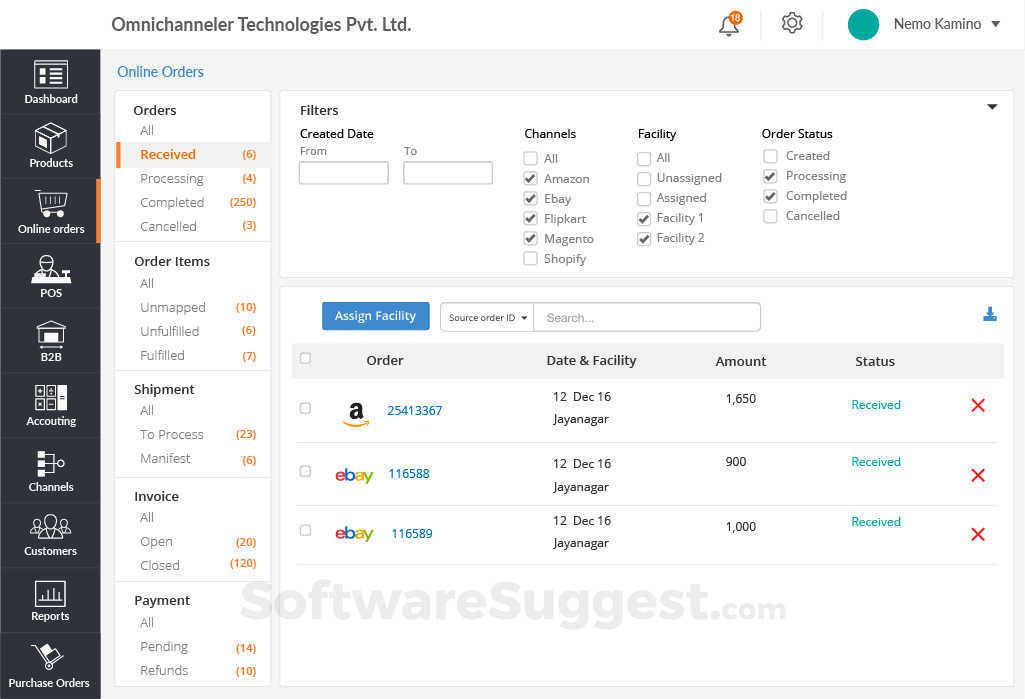Screen dimensions: 1025x699
Task: Check the Cancelled order status filter
Action: [770, 215]
